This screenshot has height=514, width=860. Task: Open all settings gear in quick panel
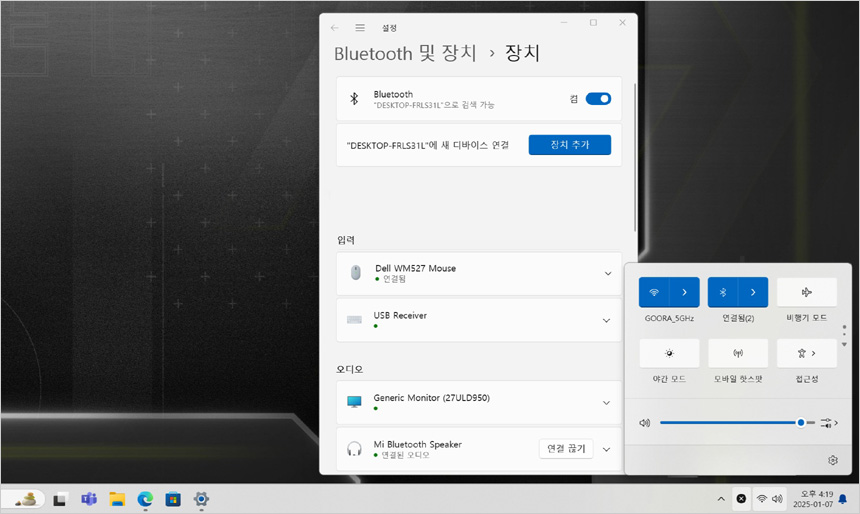[x=832, y=460]
